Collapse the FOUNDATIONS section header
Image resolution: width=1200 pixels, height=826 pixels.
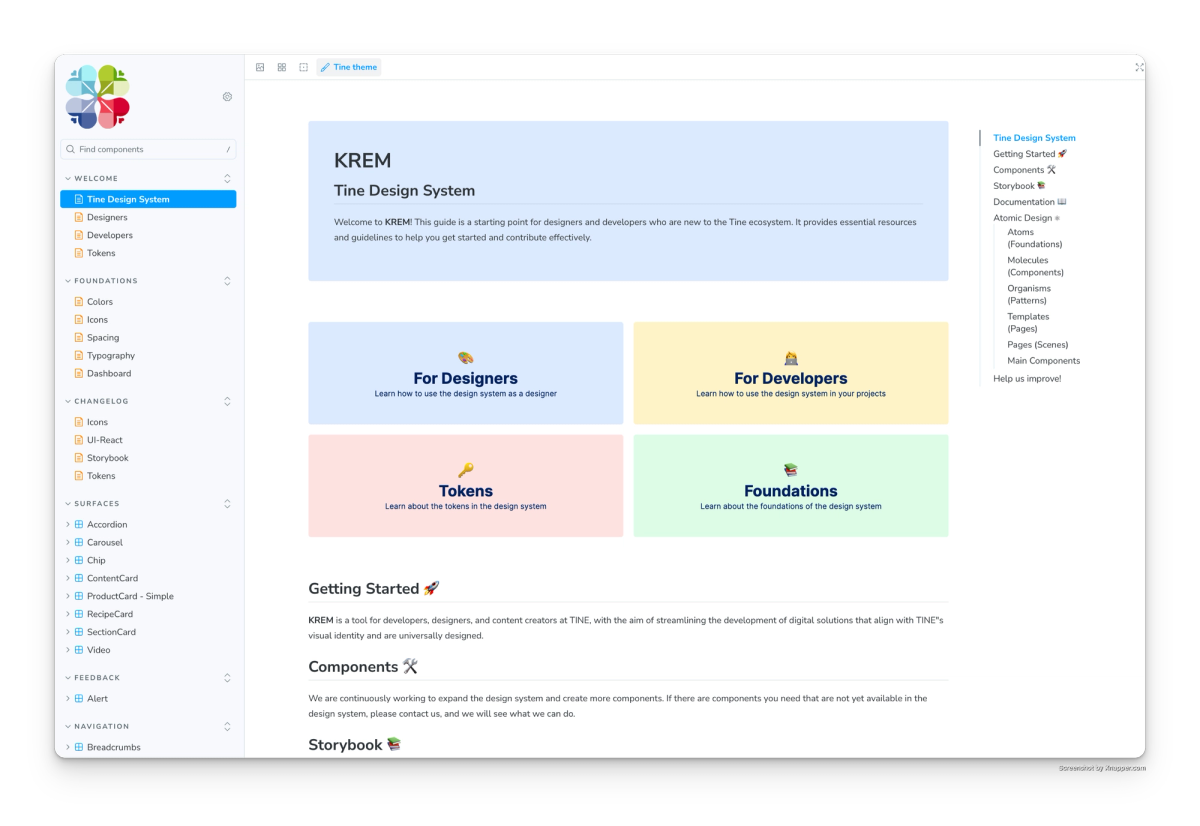tap(102, 281)
